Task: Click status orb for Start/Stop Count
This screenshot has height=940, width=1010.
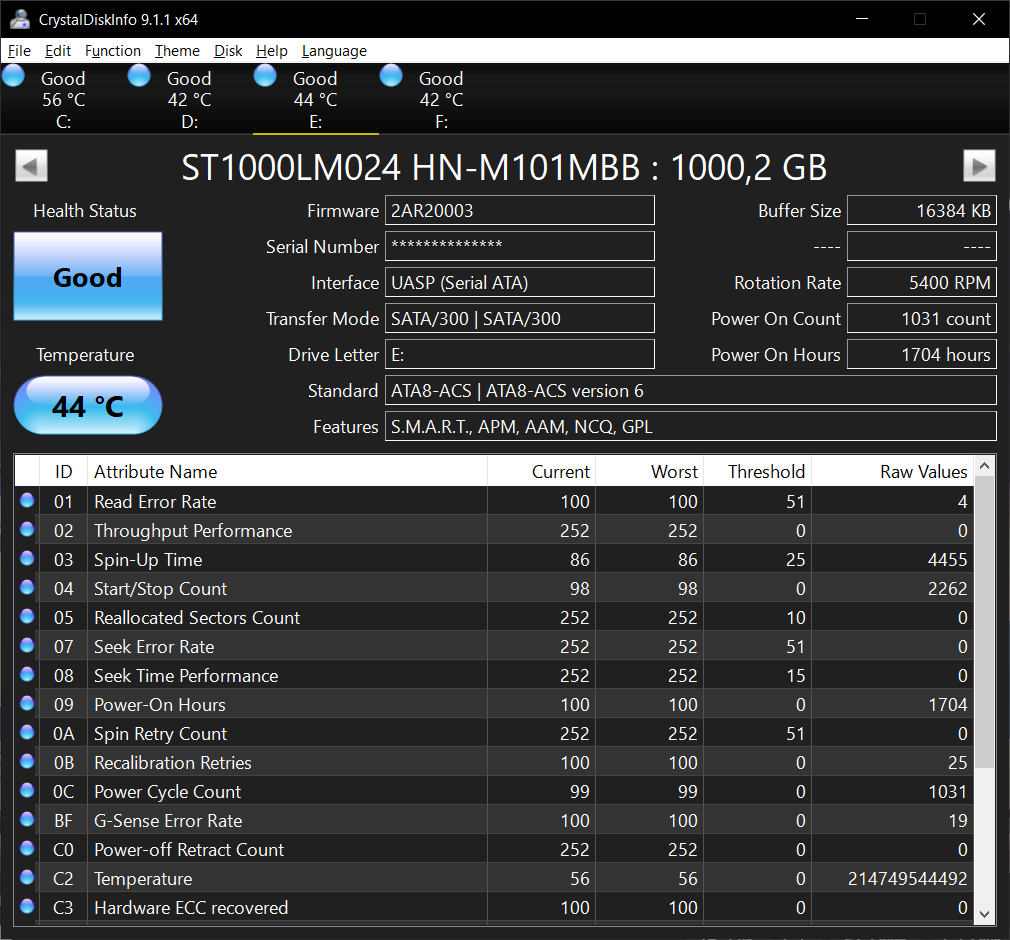Action: pyautogui.click(x=27, y=587)
